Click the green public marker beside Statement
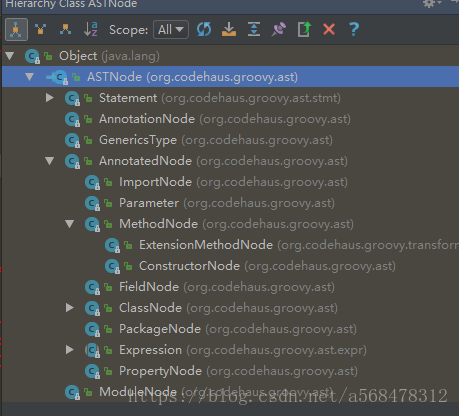The width and height of the screenshot is (459, 416). pyautogui.click(x=88, y=98)
